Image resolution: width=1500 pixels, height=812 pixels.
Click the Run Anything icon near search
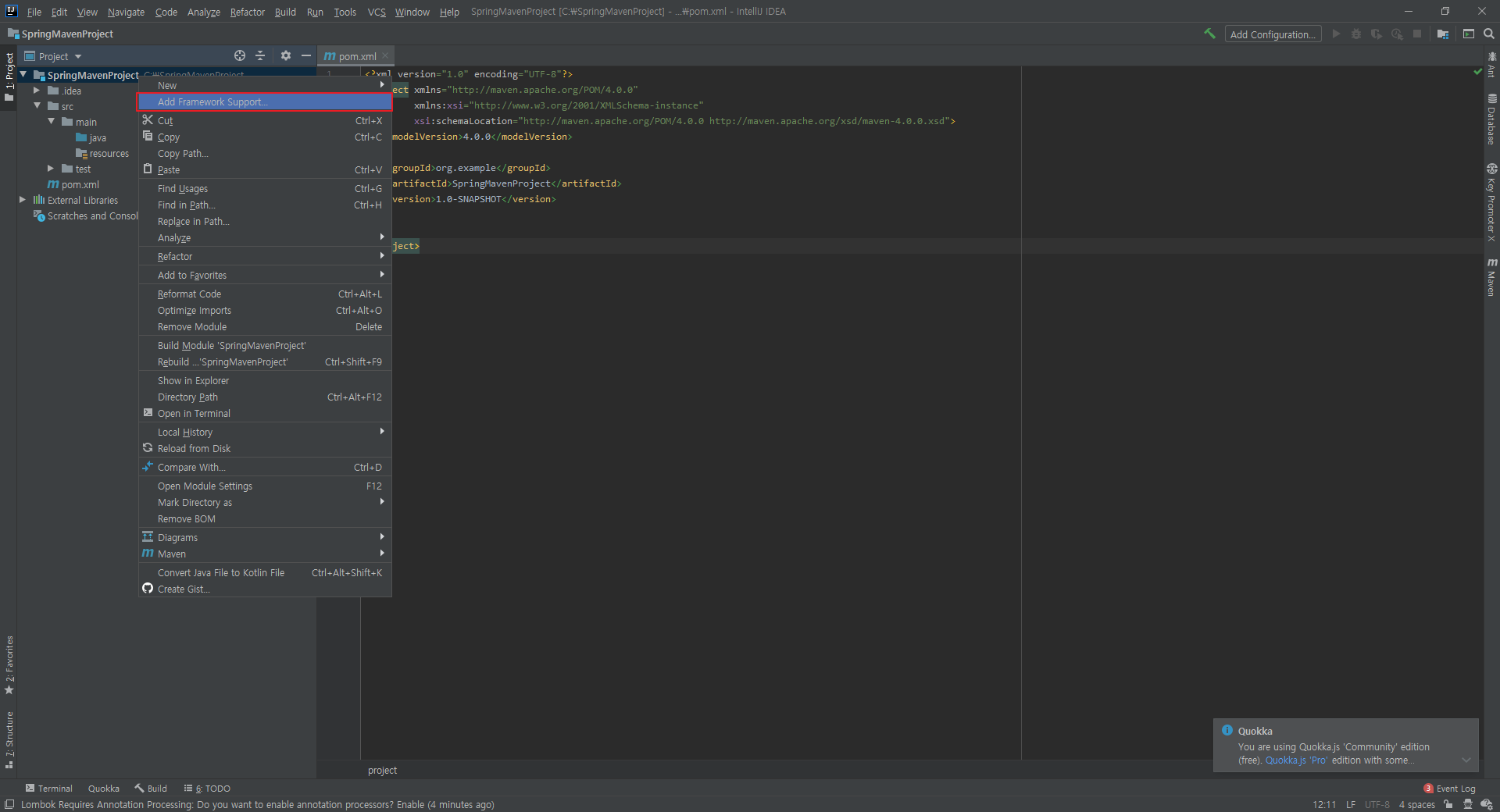tap(1469, 34)
